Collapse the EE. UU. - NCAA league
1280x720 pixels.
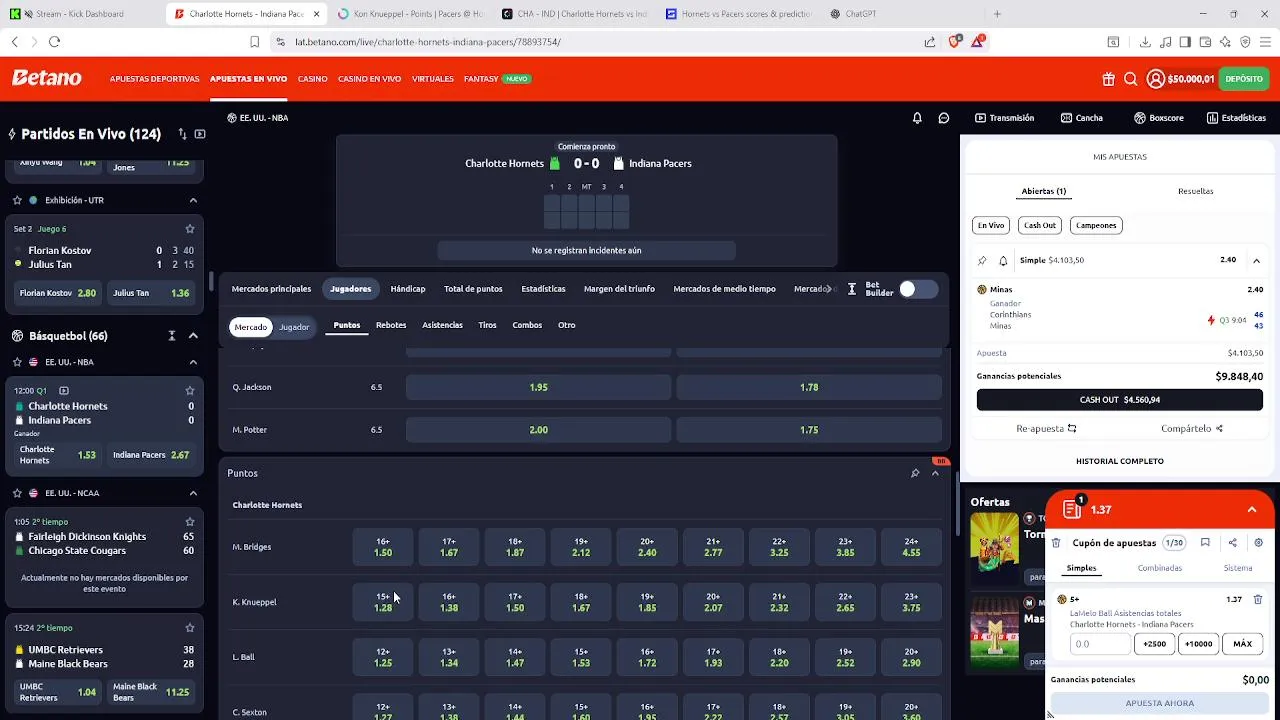coord(193,493)
